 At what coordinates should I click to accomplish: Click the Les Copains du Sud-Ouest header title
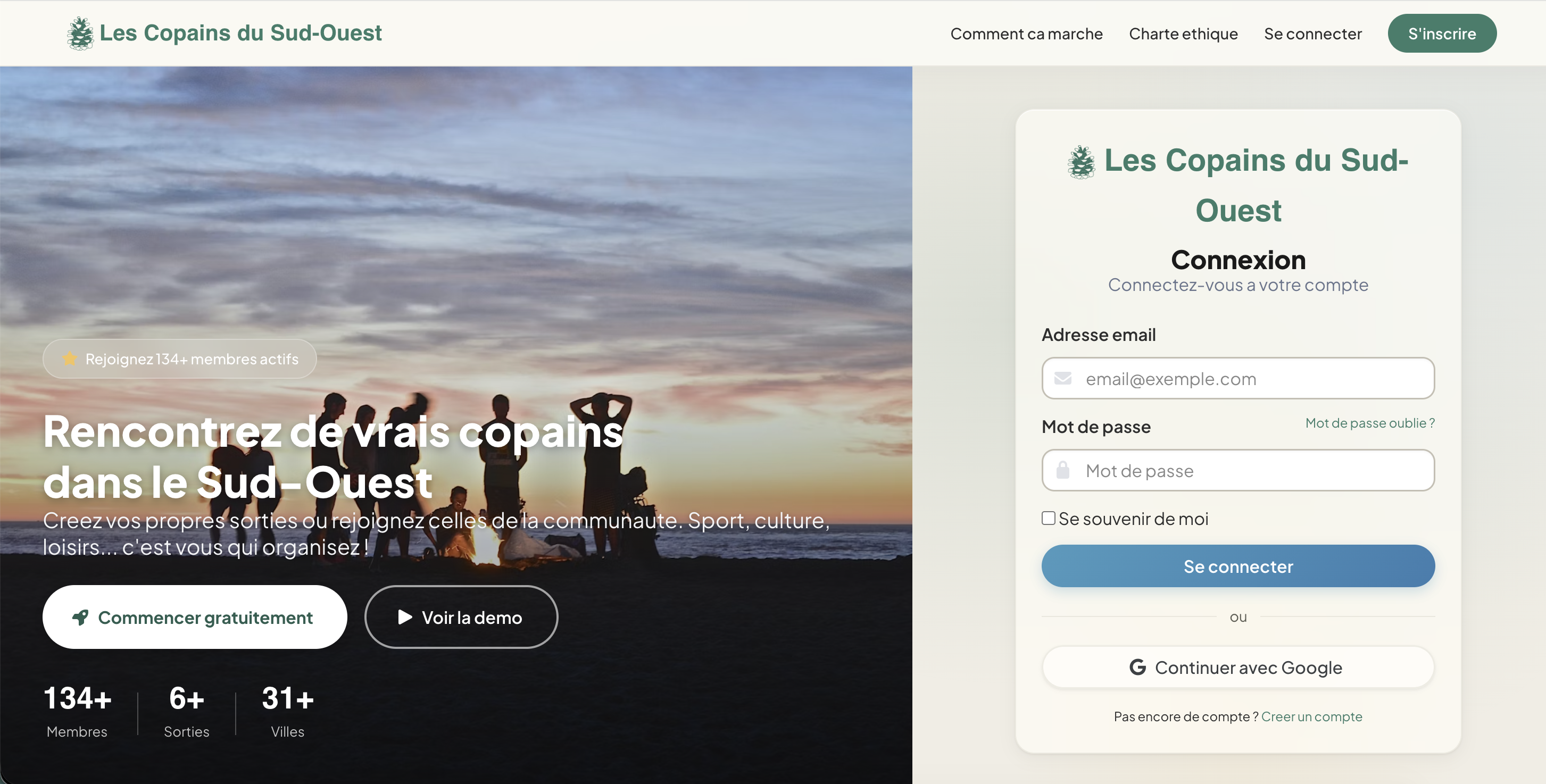240,33
